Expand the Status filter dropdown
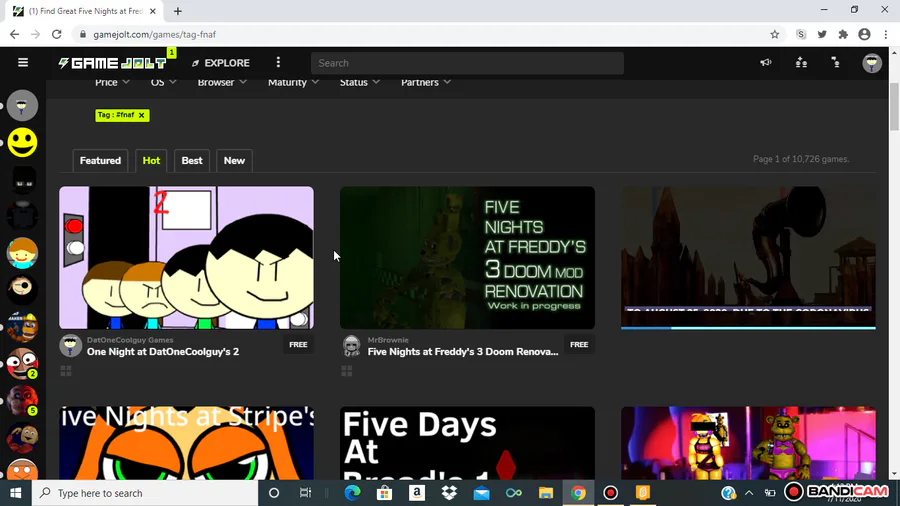 click(x=359, y=83)
